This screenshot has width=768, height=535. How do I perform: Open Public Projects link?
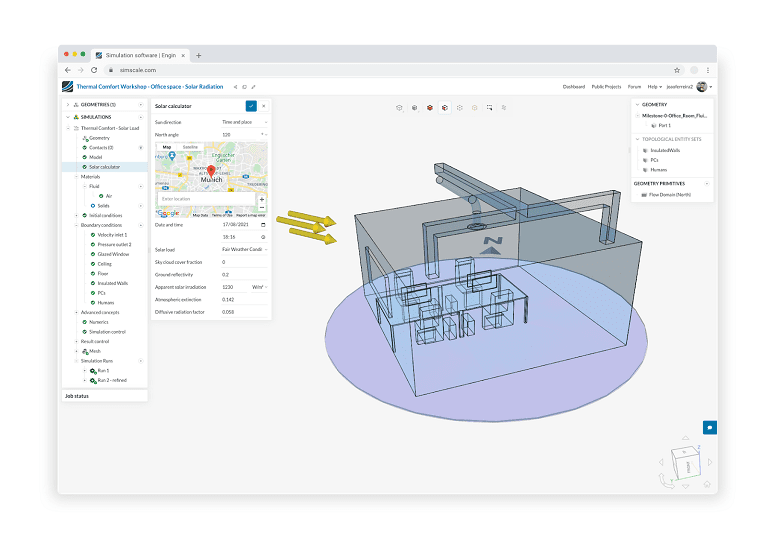point(606,87)
